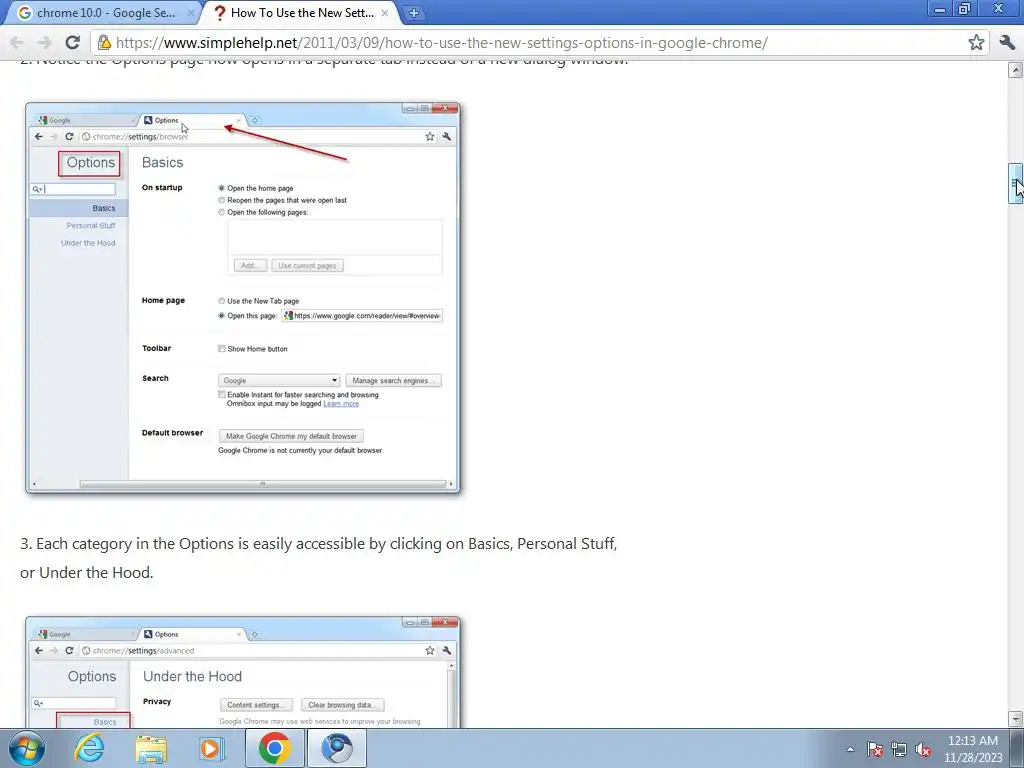The image size is (1024, 768).
Task: Click the step 3 text mentioning Personal Stuff
Action: coord(319,558)
